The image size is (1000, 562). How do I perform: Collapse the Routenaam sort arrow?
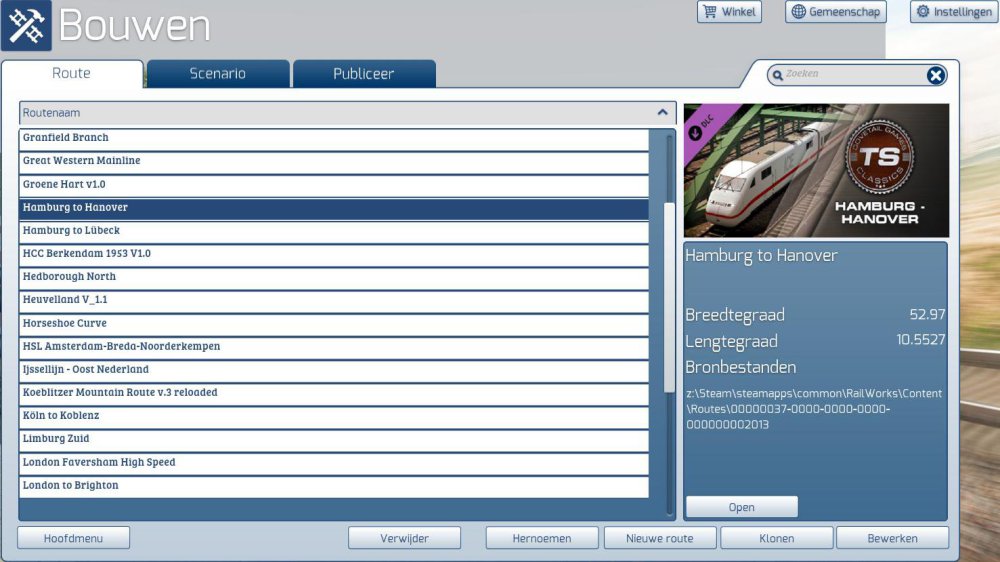click(x=662, y=113)
